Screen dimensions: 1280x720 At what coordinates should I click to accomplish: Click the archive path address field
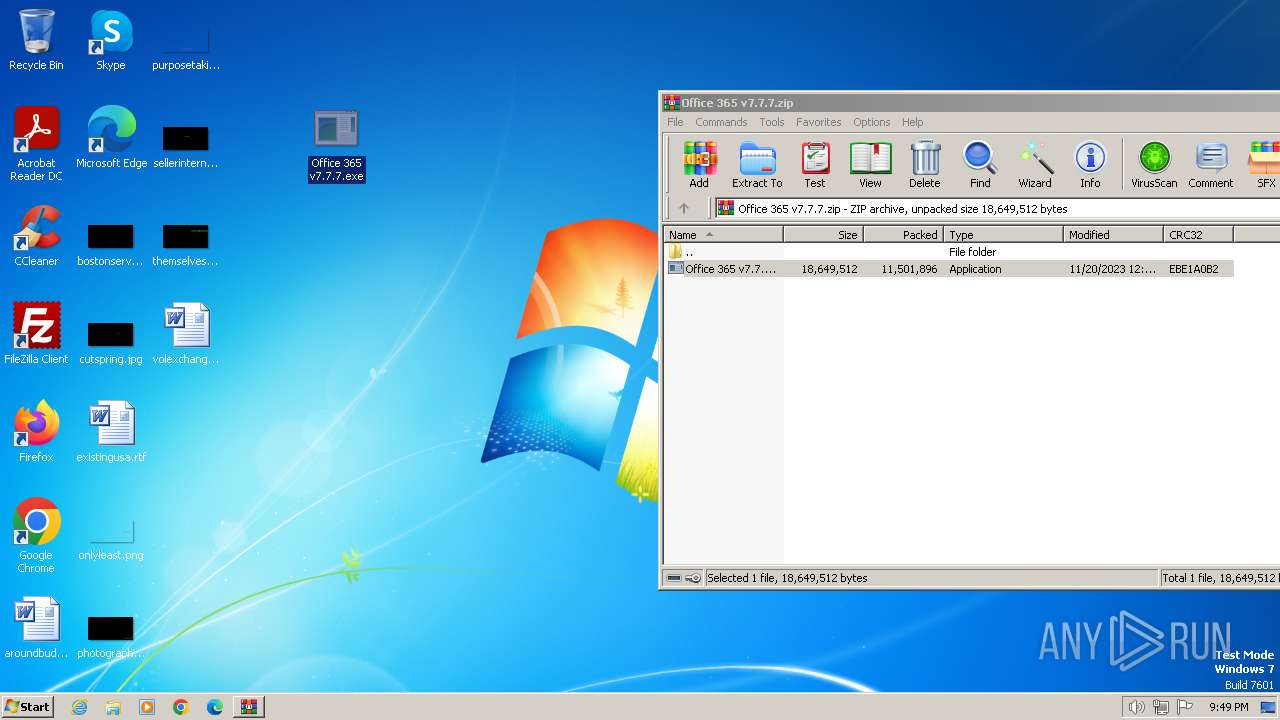click(998, 209)
